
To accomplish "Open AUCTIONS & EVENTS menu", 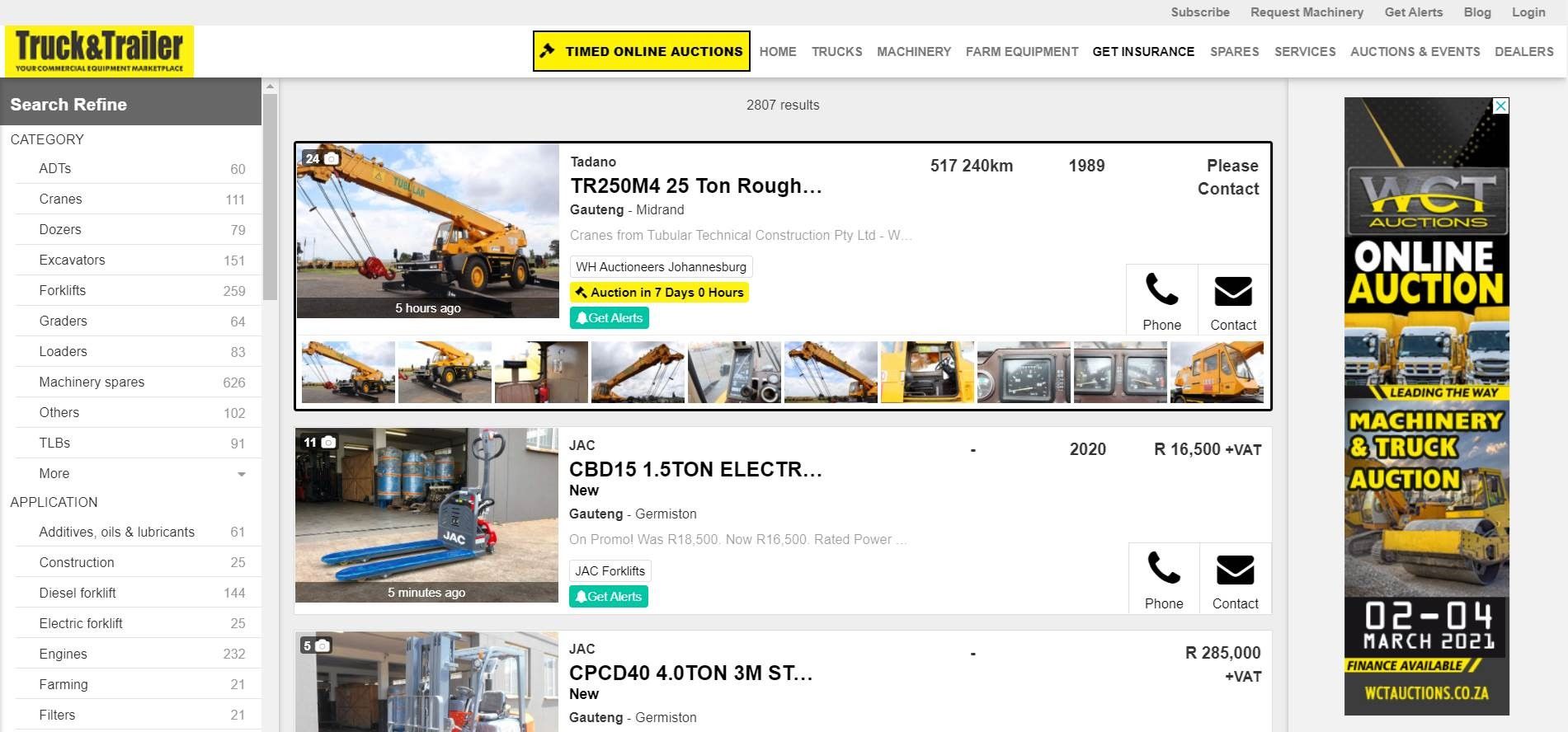I will (1415, 51).
